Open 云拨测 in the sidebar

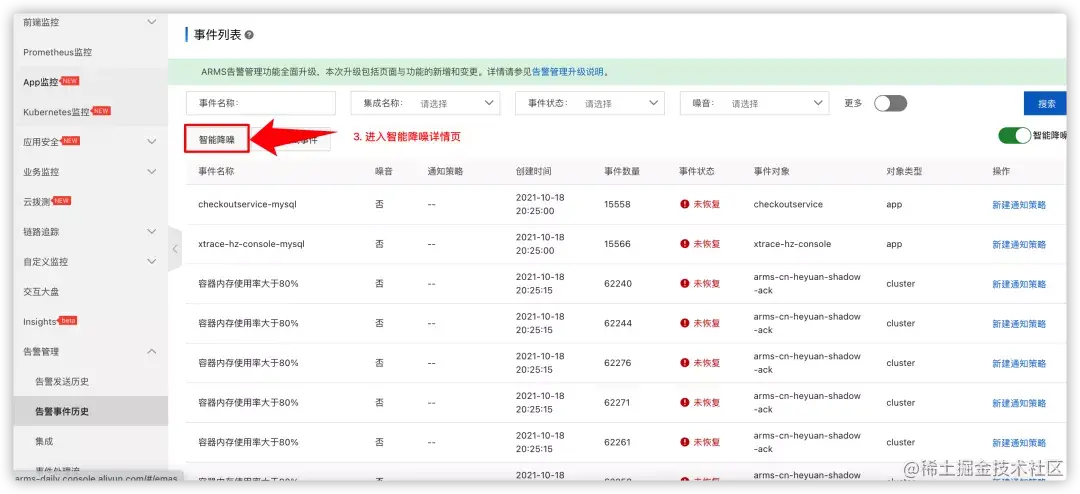coord(37,202)
